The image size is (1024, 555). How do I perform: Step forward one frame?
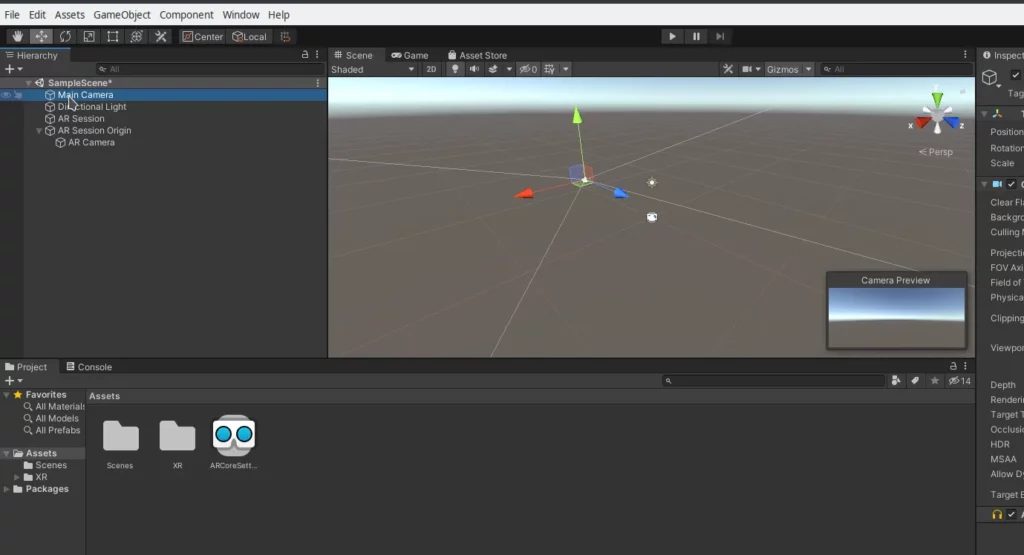click(720, 37)
